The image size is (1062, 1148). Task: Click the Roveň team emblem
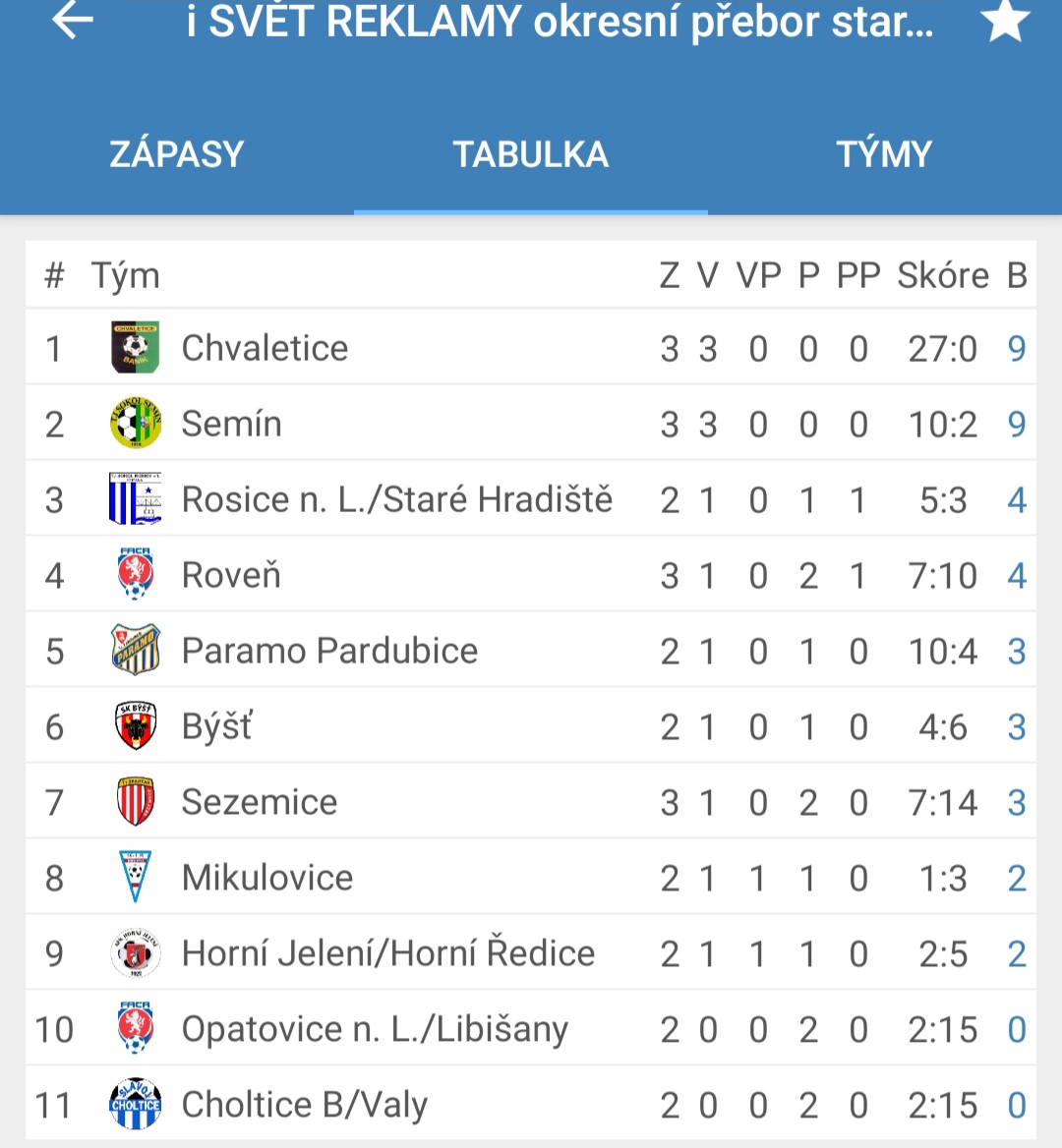[x=135, y=574]
